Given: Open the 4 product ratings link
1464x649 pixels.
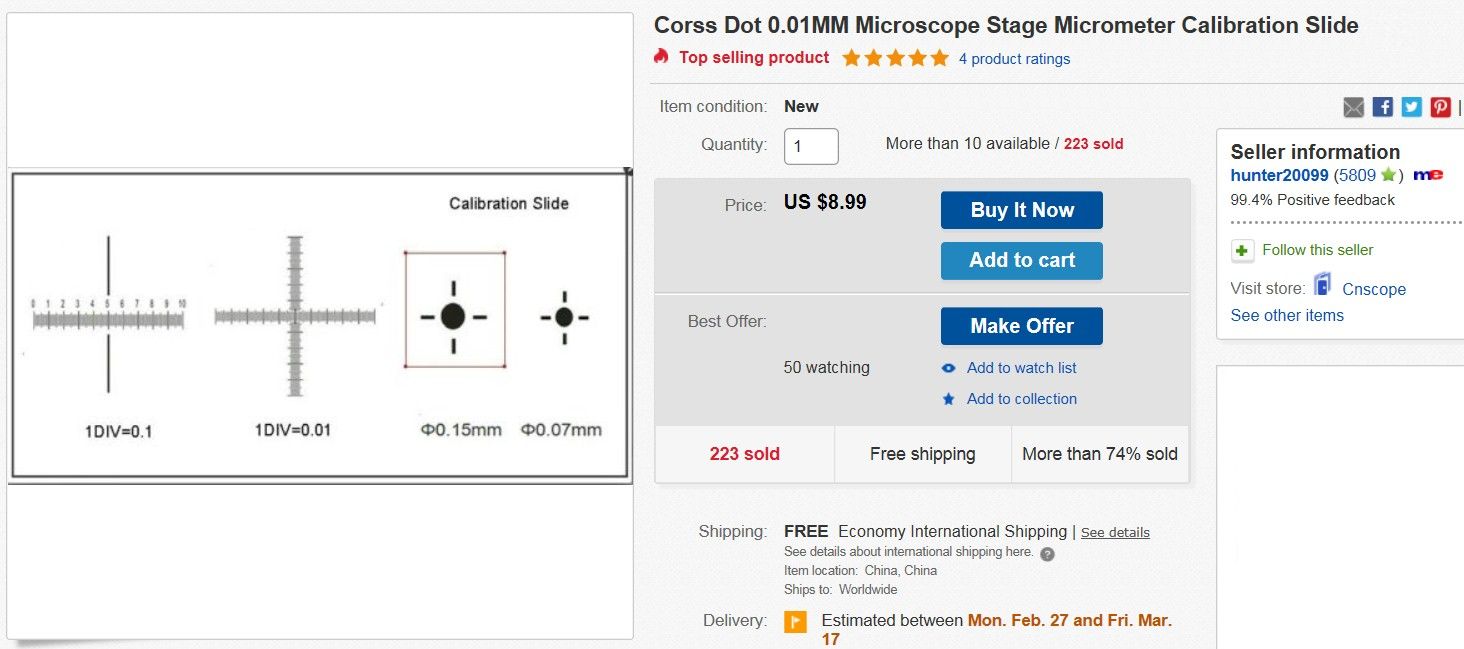Looking at the screenshot, I should click(x=1014, y=59).
